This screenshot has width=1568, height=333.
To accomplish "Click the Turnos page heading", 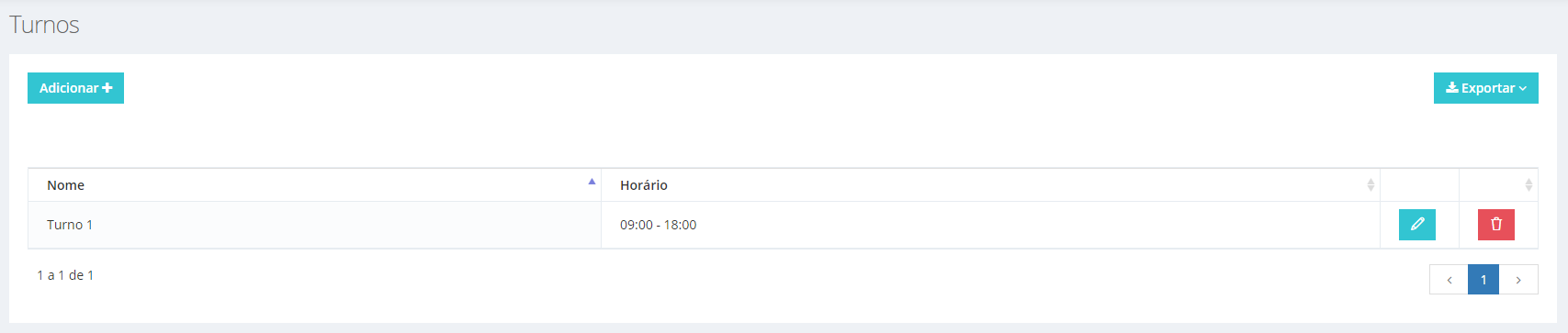I will coord(44,25).
